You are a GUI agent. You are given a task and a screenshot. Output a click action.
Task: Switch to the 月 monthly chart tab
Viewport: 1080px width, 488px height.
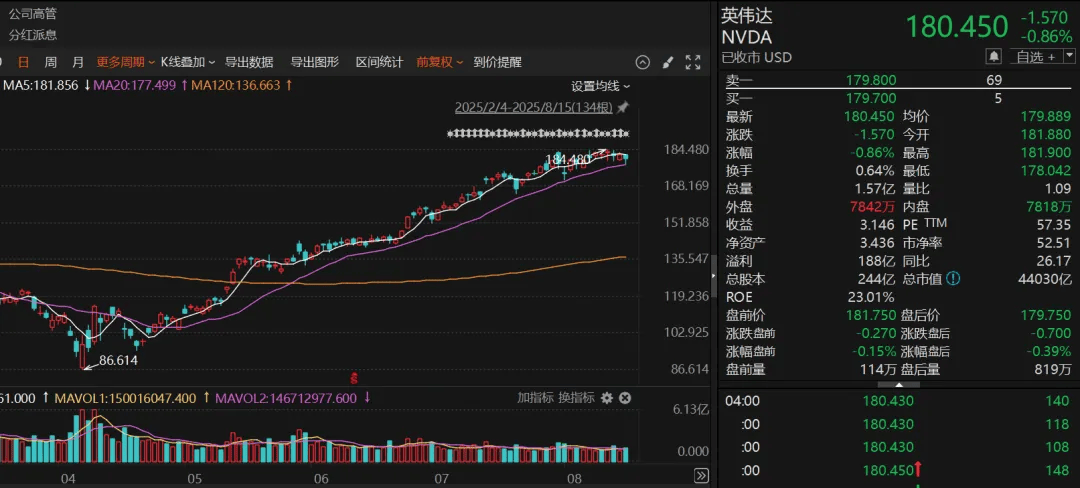click(x=78, y=62)
